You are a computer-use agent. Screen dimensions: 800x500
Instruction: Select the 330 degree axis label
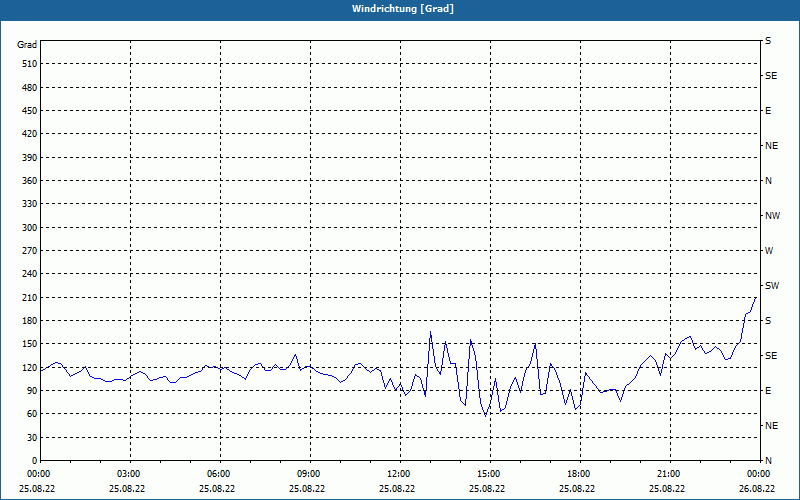(x=30, y=204)
